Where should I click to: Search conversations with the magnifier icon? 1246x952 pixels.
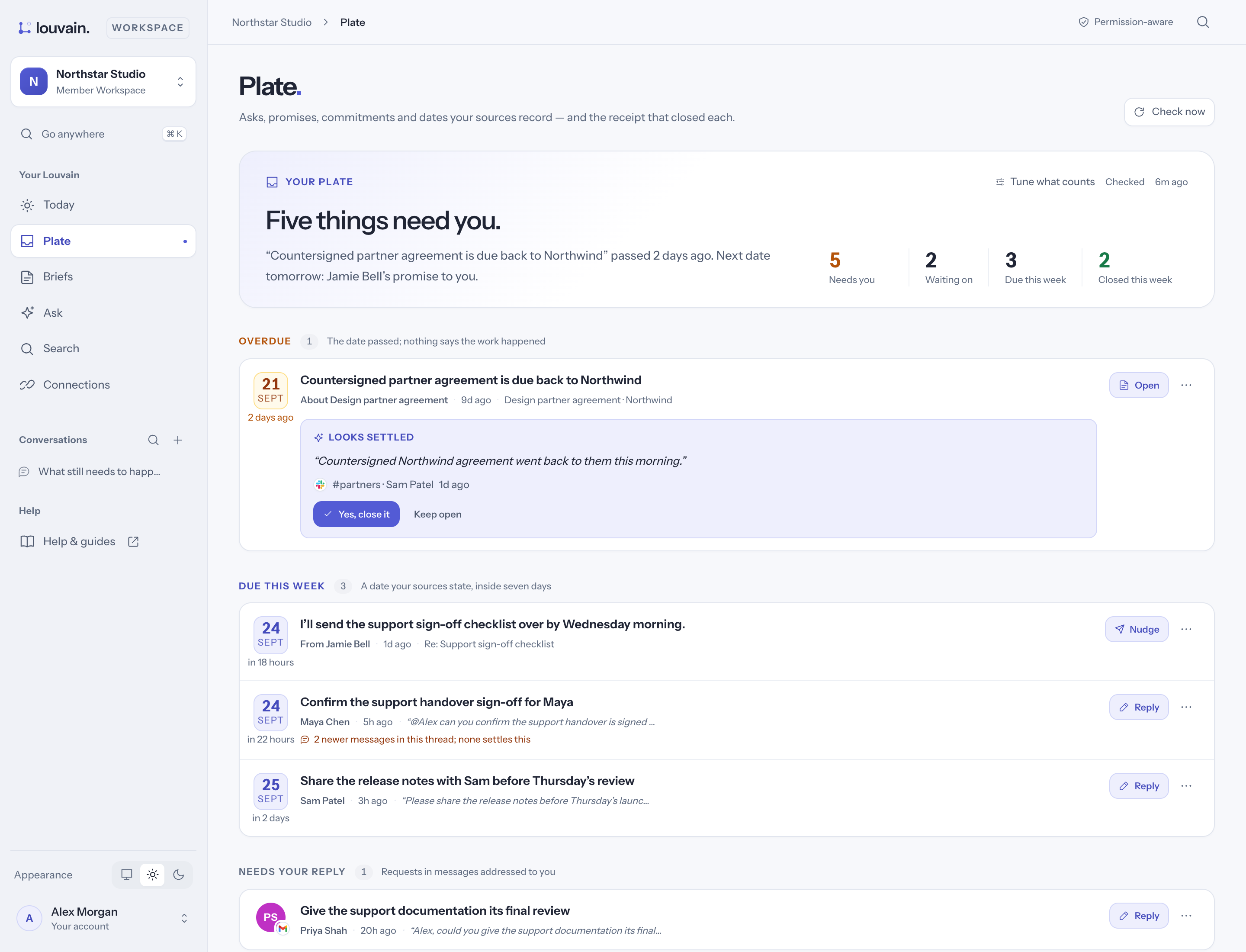click(x=153, y=440)
